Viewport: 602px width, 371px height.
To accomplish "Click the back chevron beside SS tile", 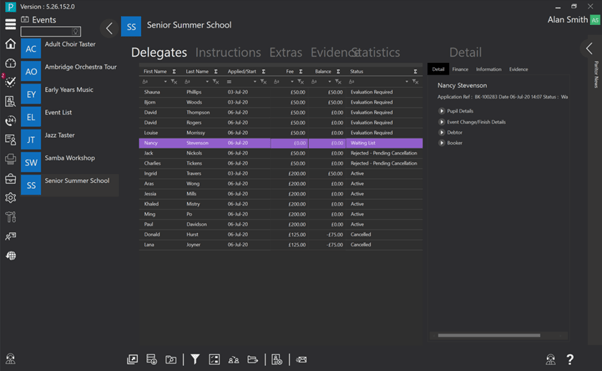I will [x=109, y=28].
